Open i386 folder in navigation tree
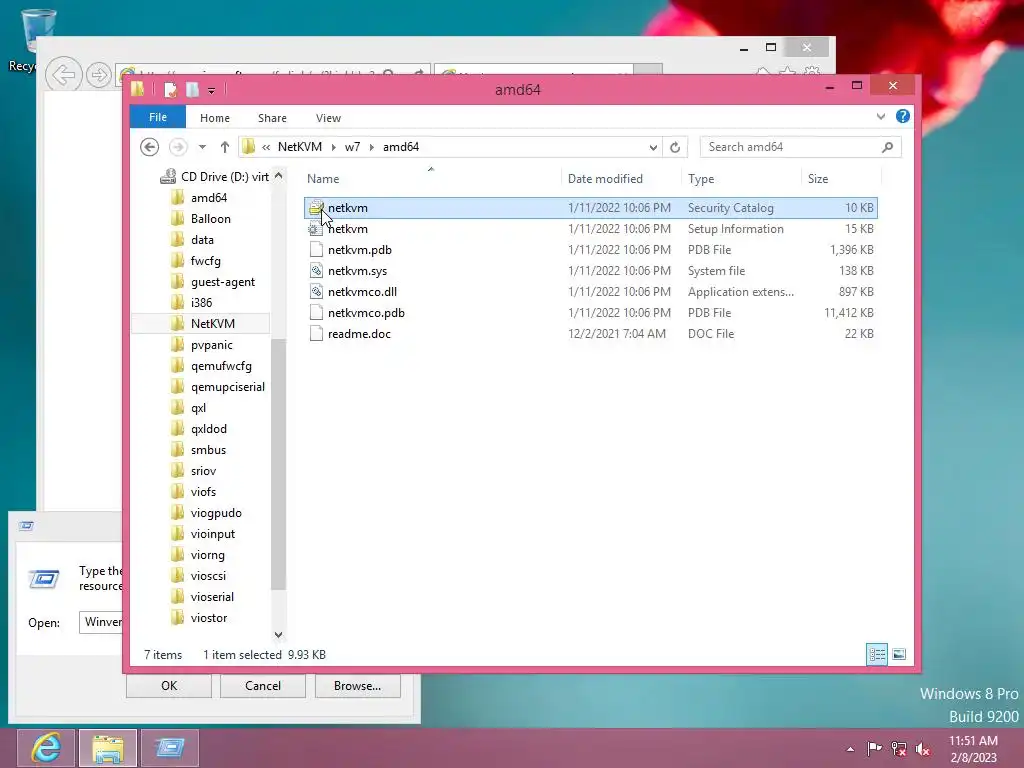This screenshot has width=1024, height=768. pos(201,302)
